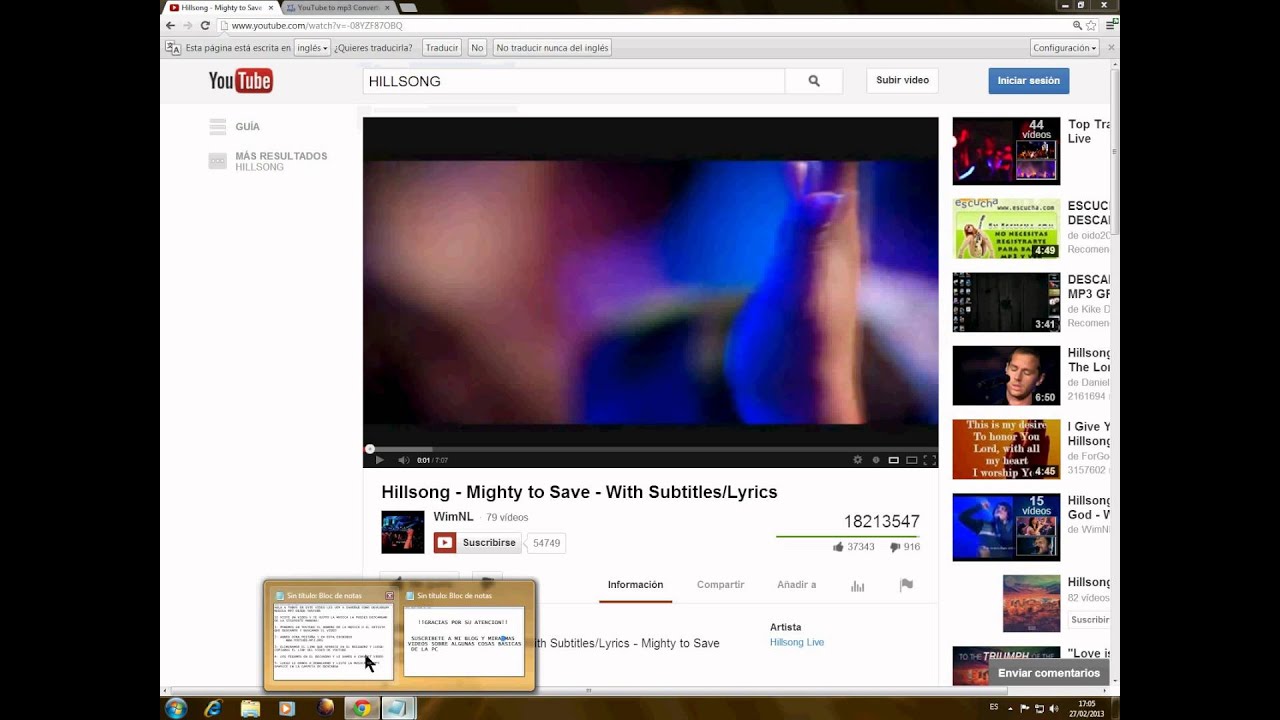
Task: Open Internet Explorer from the taskbar
Action: pos(213,708)
